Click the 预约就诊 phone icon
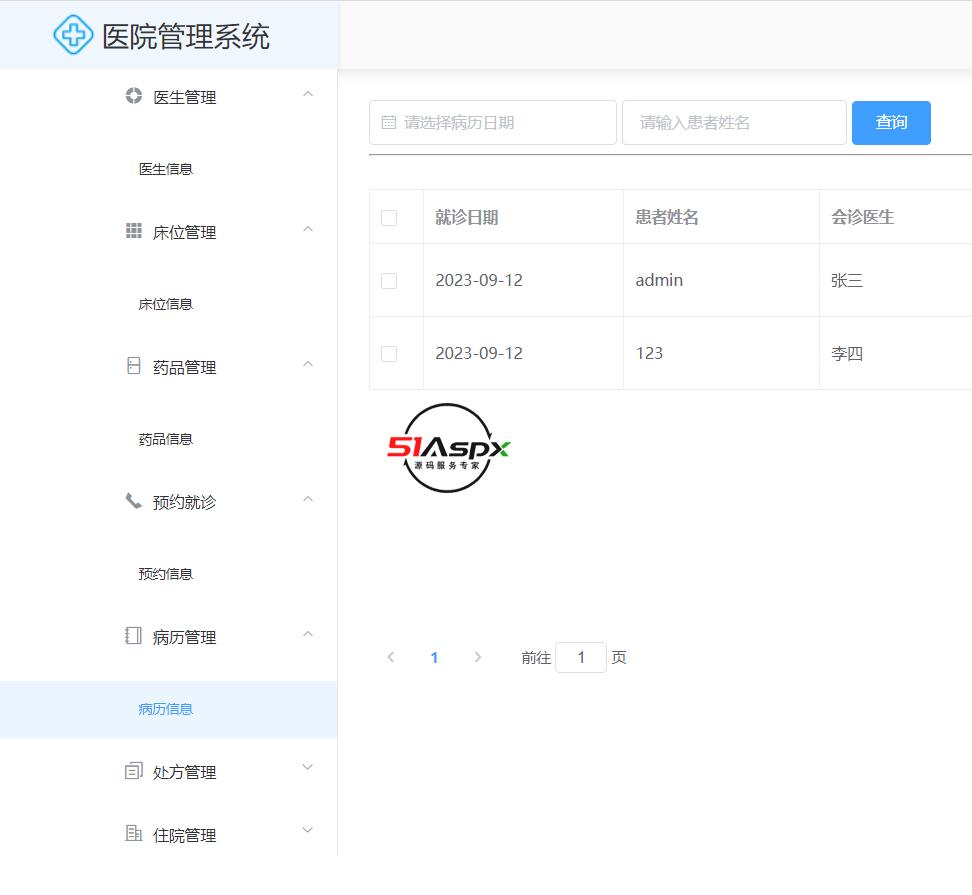This screenshot has width=972, height=895. coord(133,500)
